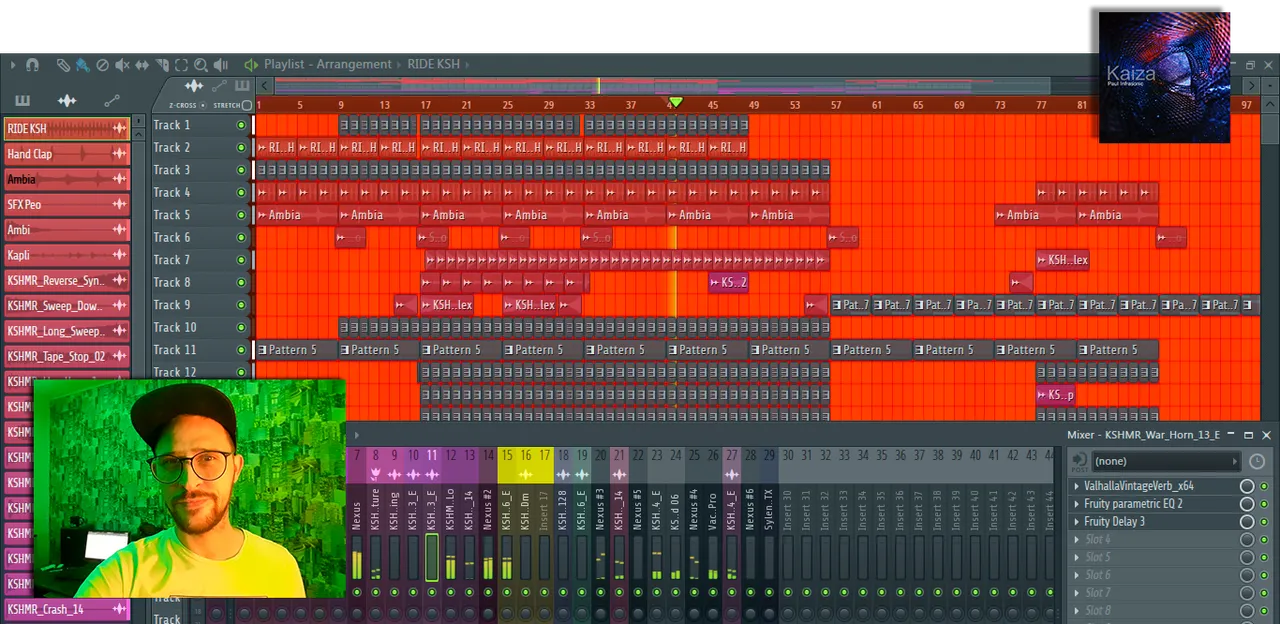Select SFX Peo in the picker list
The image size is (1280, 624).
[67, 205]
